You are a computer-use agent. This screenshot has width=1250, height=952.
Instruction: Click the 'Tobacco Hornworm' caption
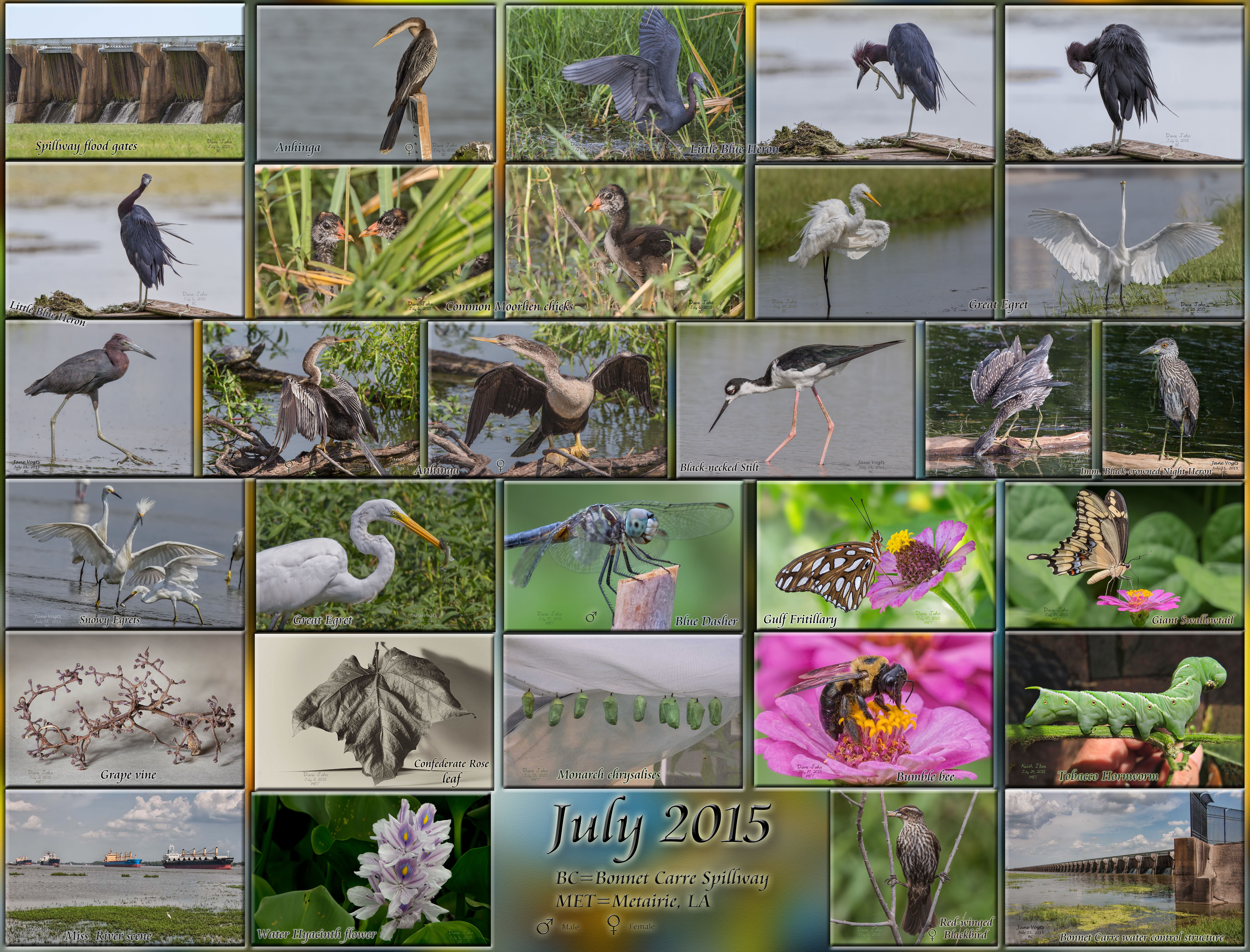pyautogui.click(x=1108, y=776)
